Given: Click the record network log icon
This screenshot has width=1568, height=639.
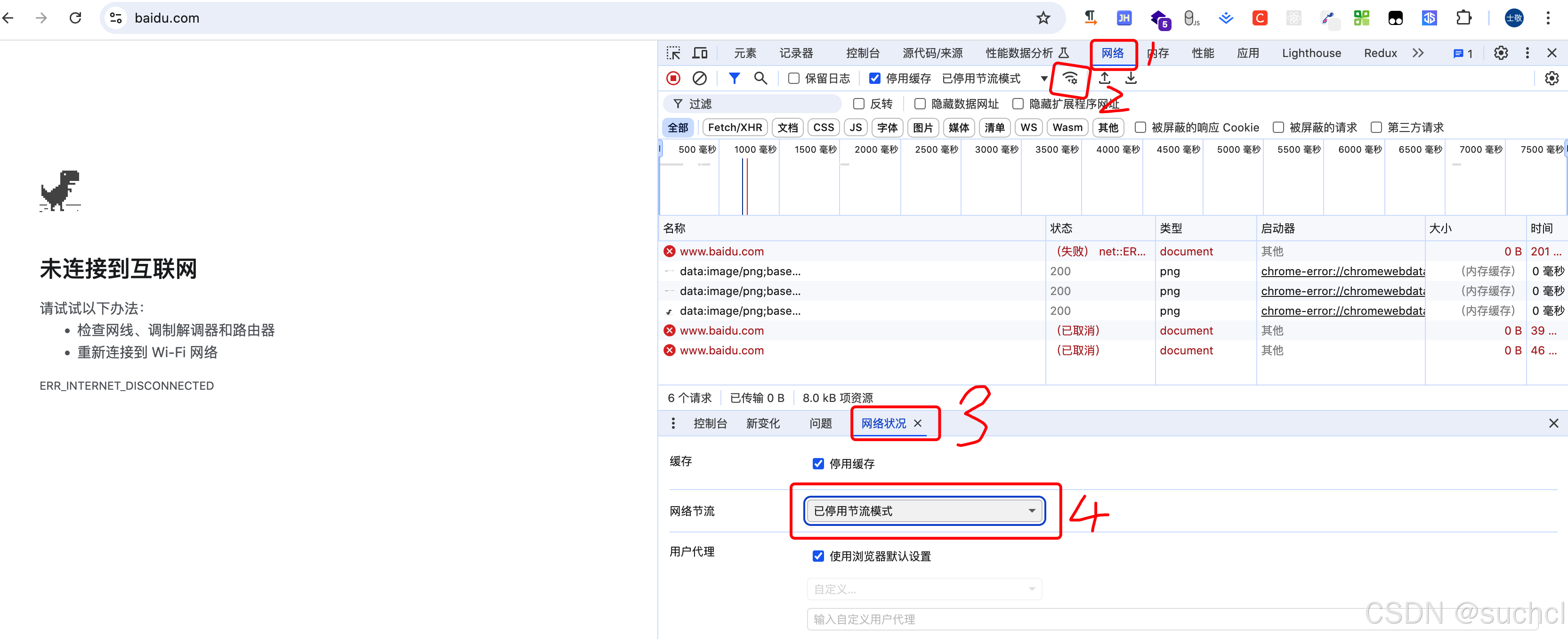Looking at the screenshot, I should coord(672,78).
